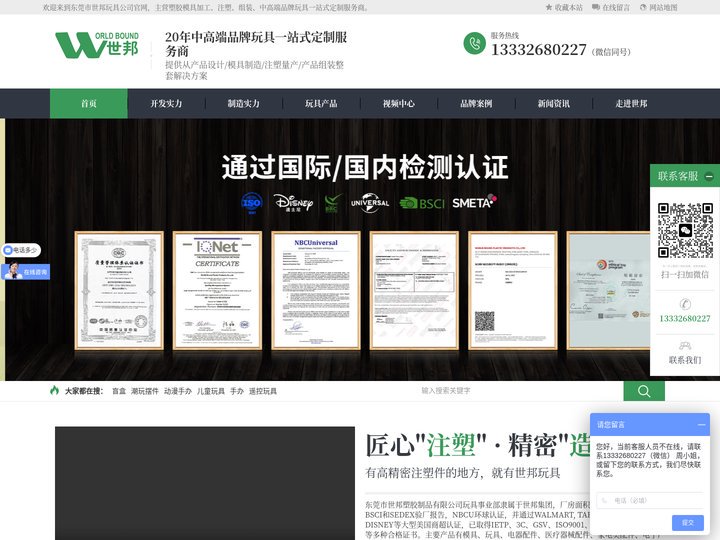Click the 在线留言 link
The height and width of the screenshot is (540, 720).
point(616,7)
